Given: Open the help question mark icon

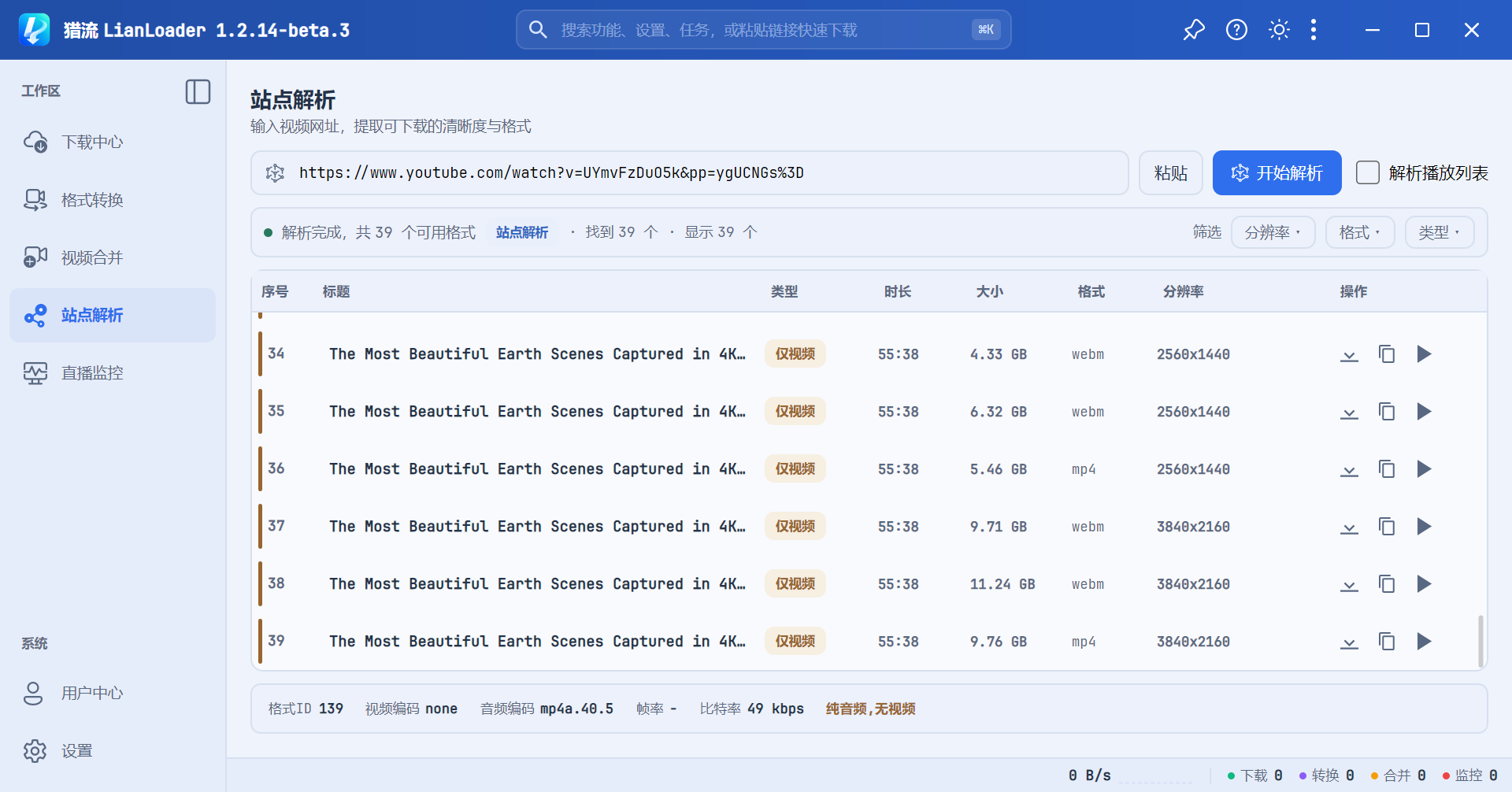Looking at the screenshot, I should point(1236,30).
